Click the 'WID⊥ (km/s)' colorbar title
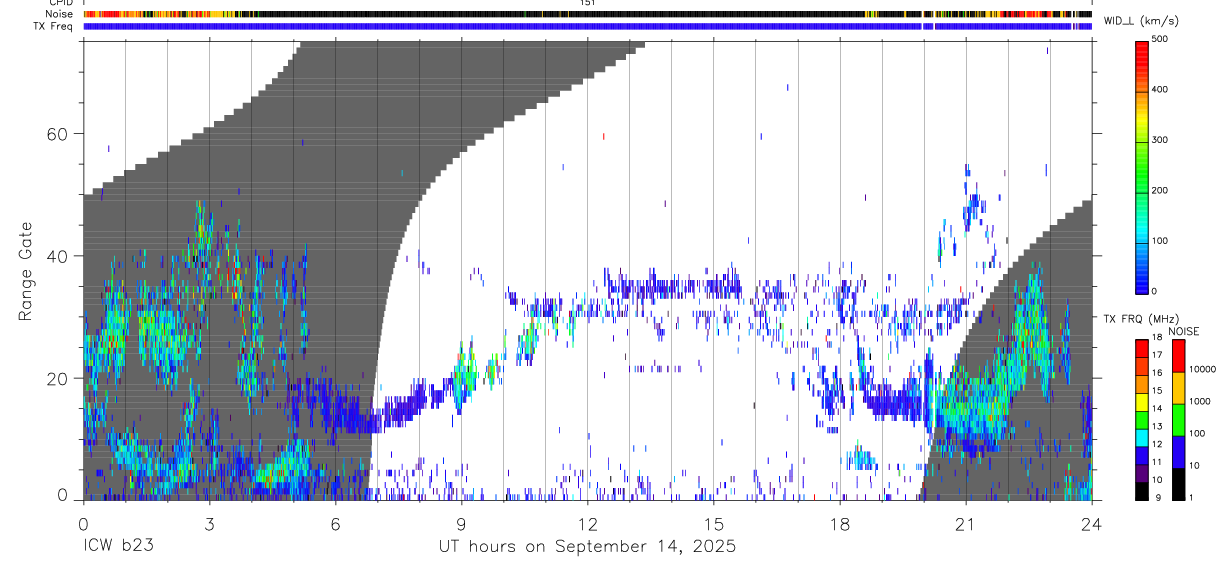Viewport: 1228px width, 567px height. [x=1140, y=21]
